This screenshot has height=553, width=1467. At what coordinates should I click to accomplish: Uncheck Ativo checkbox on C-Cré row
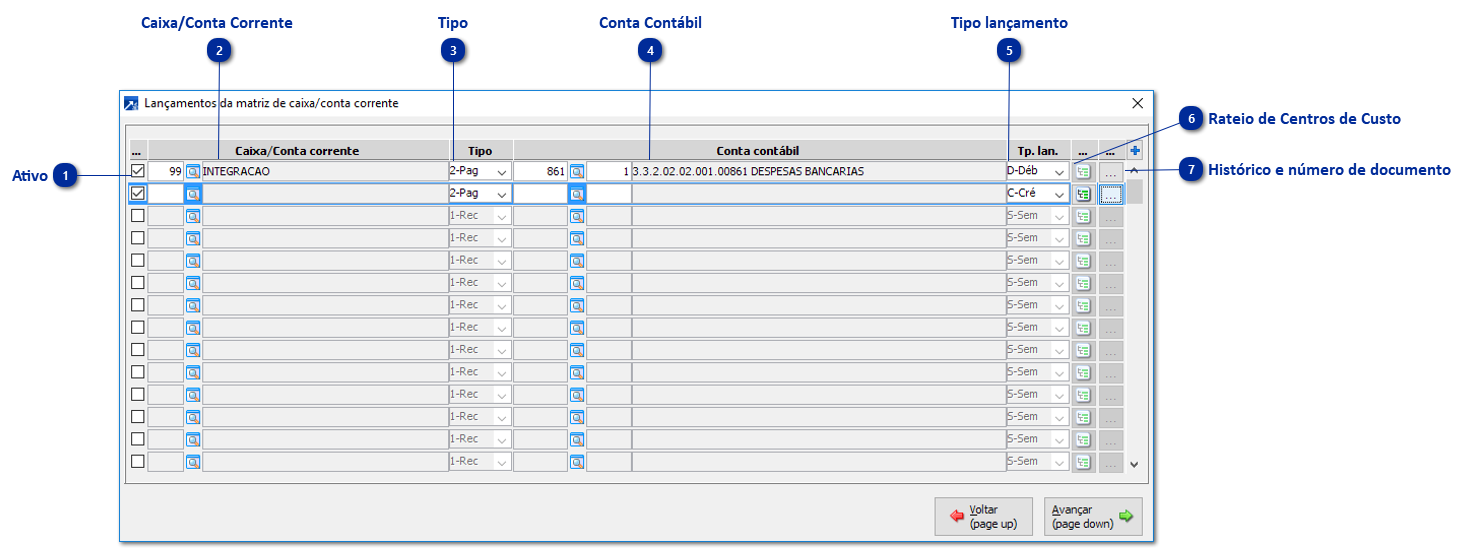pos(138,193)
